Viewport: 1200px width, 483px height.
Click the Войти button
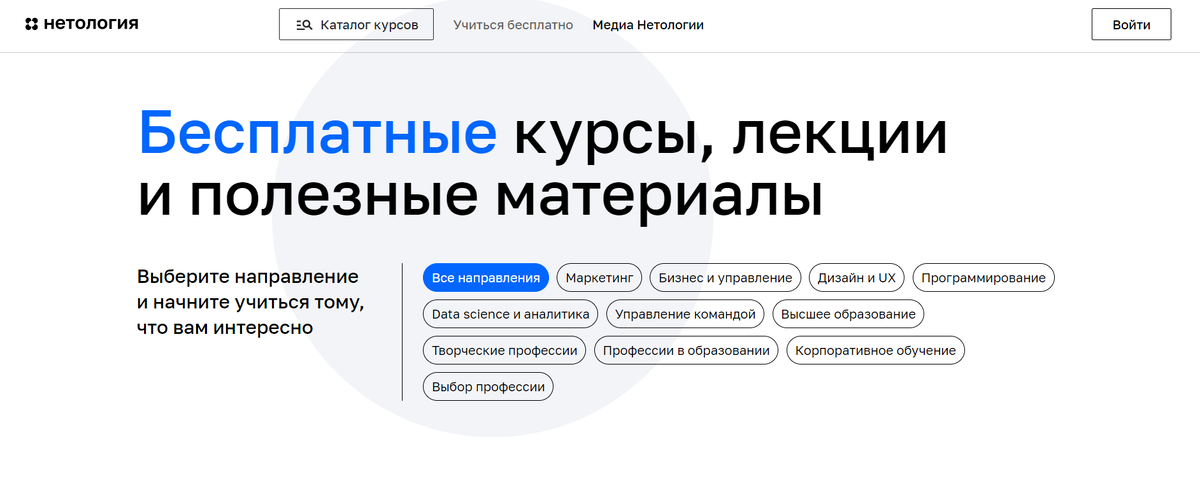tap(1131, 24)
